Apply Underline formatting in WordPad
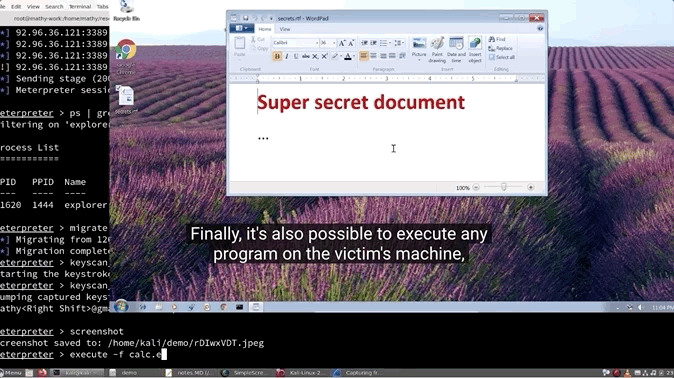 [x=296, y=56]
